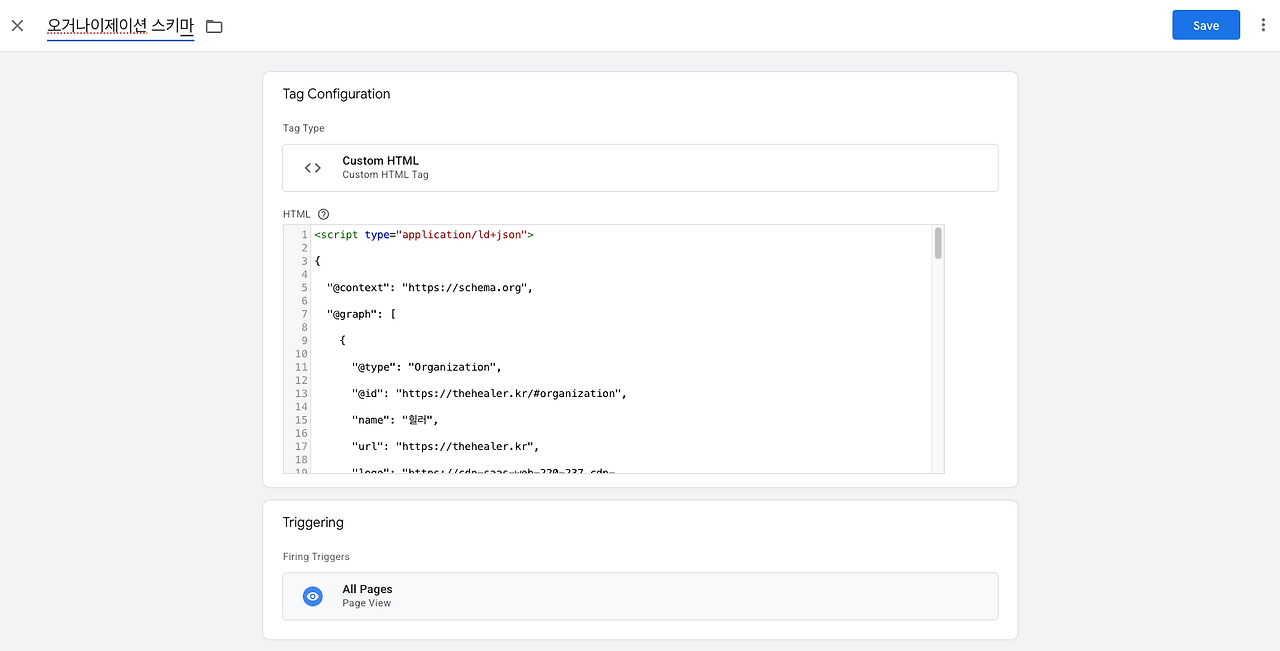Click the Triggering section heading

pos(313,522)
